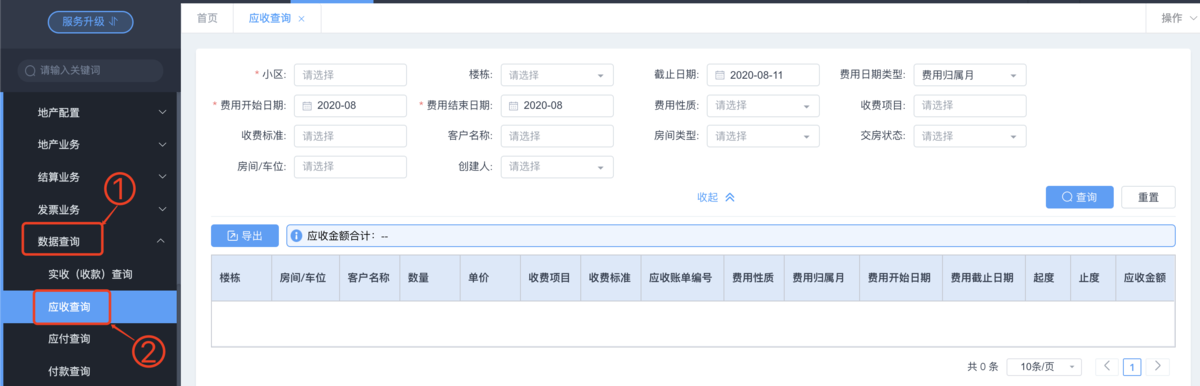Expand the 地产业务 menu
This screenshot has width=1200, height=386.
point(90,144)
